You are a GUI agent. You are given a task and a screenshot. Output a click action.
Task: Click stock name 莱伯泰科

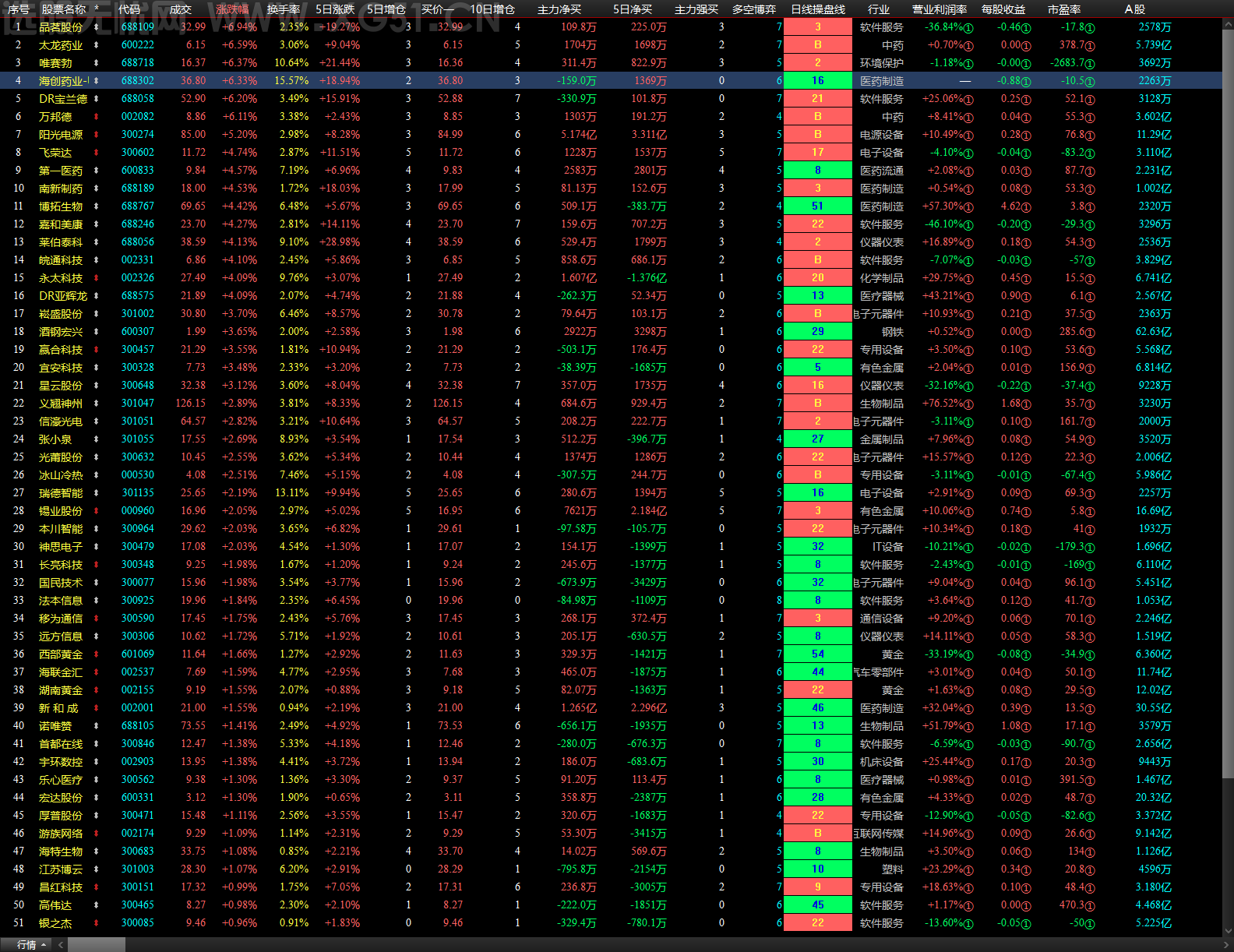coord(61,242)
